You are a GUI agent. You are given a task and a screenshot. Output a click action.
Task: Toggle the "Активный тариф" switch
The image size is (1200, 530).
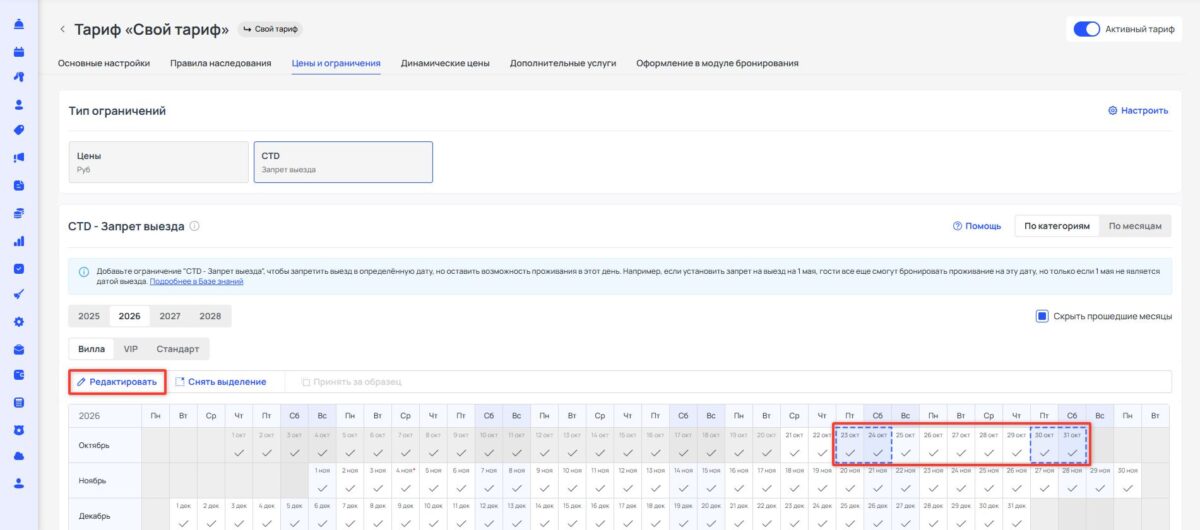point(1086,29)
